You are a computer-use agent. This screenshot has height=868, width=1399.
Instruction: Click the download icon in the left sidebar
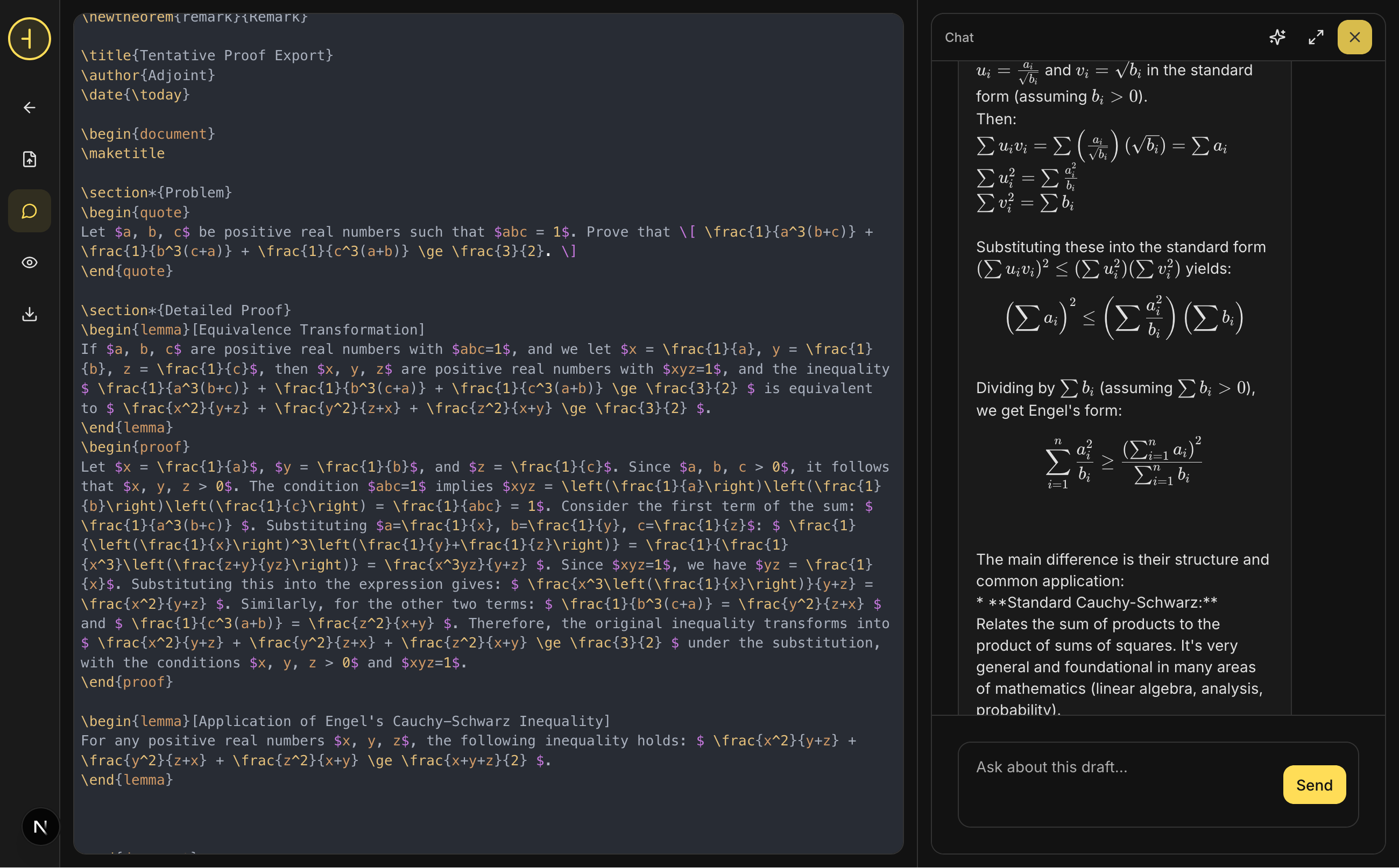coord(29,314)
